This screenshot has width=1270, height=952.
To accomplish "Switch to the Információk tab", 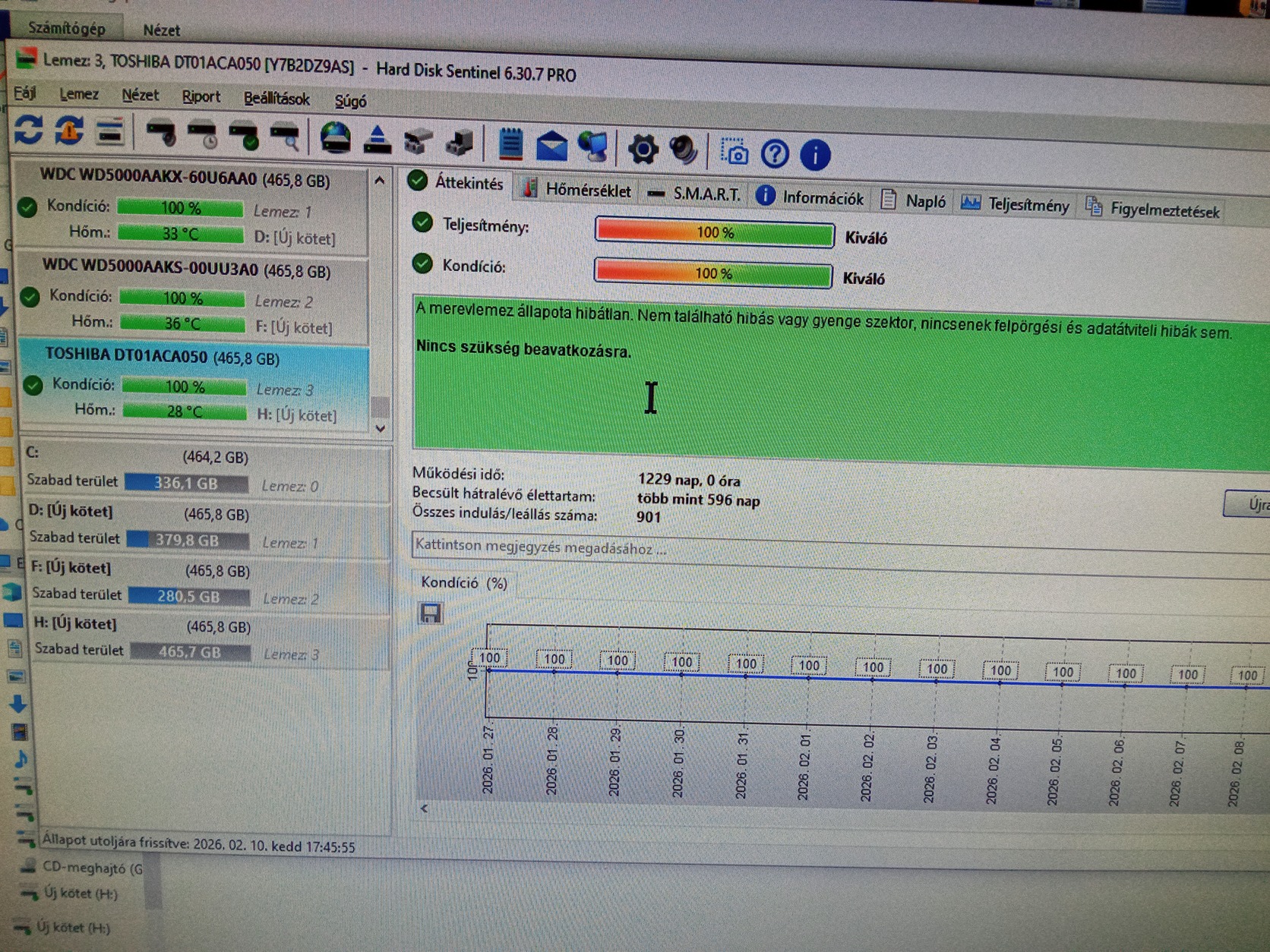I will click(810, 197).
